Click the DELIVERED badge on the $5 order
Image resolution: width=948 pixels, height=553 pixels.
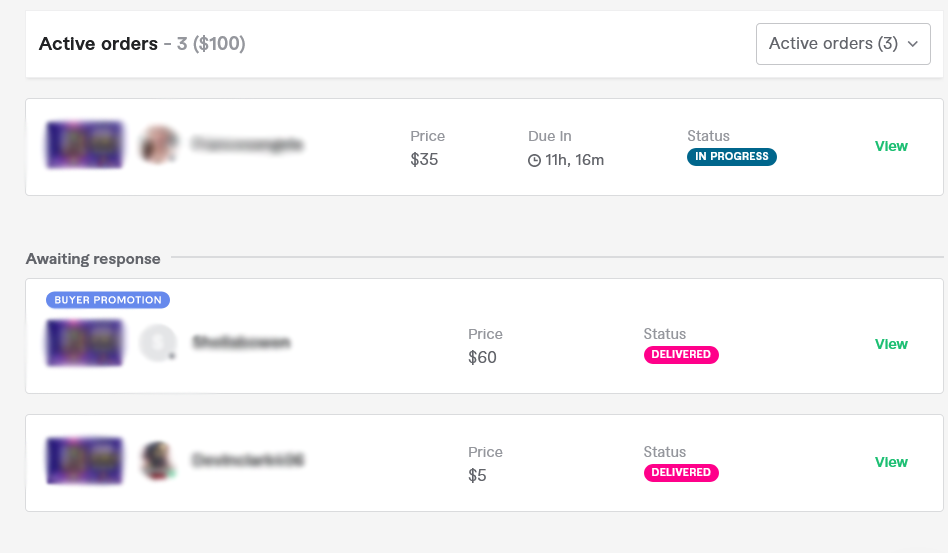(x=681, y=473)
